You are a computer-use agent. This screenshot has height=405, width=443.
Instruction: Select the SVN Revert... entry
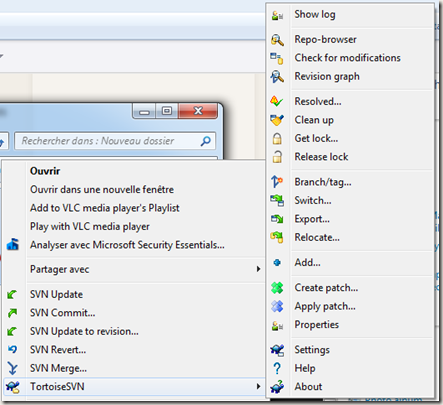click(58, 350)
